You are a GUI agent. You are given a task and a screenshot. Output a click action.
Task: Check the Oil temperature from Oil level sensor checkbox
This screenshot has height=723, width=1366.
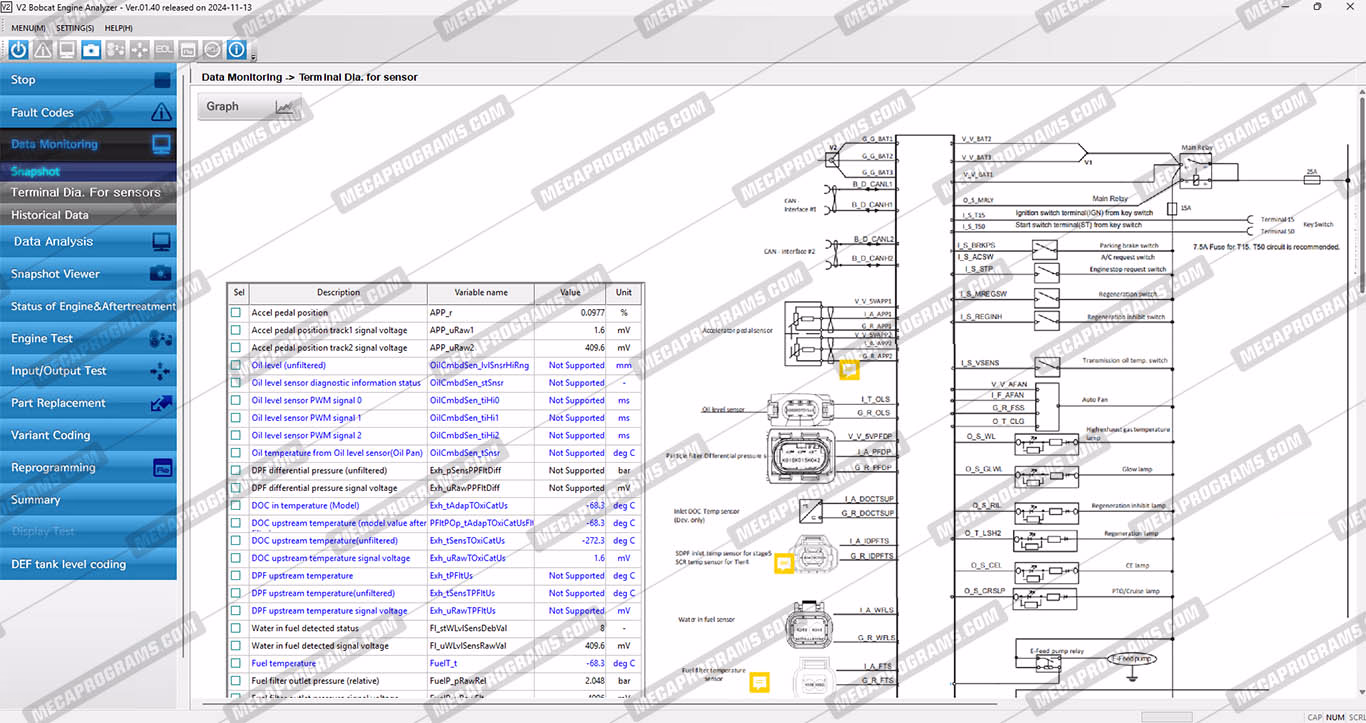click(237, 453)
